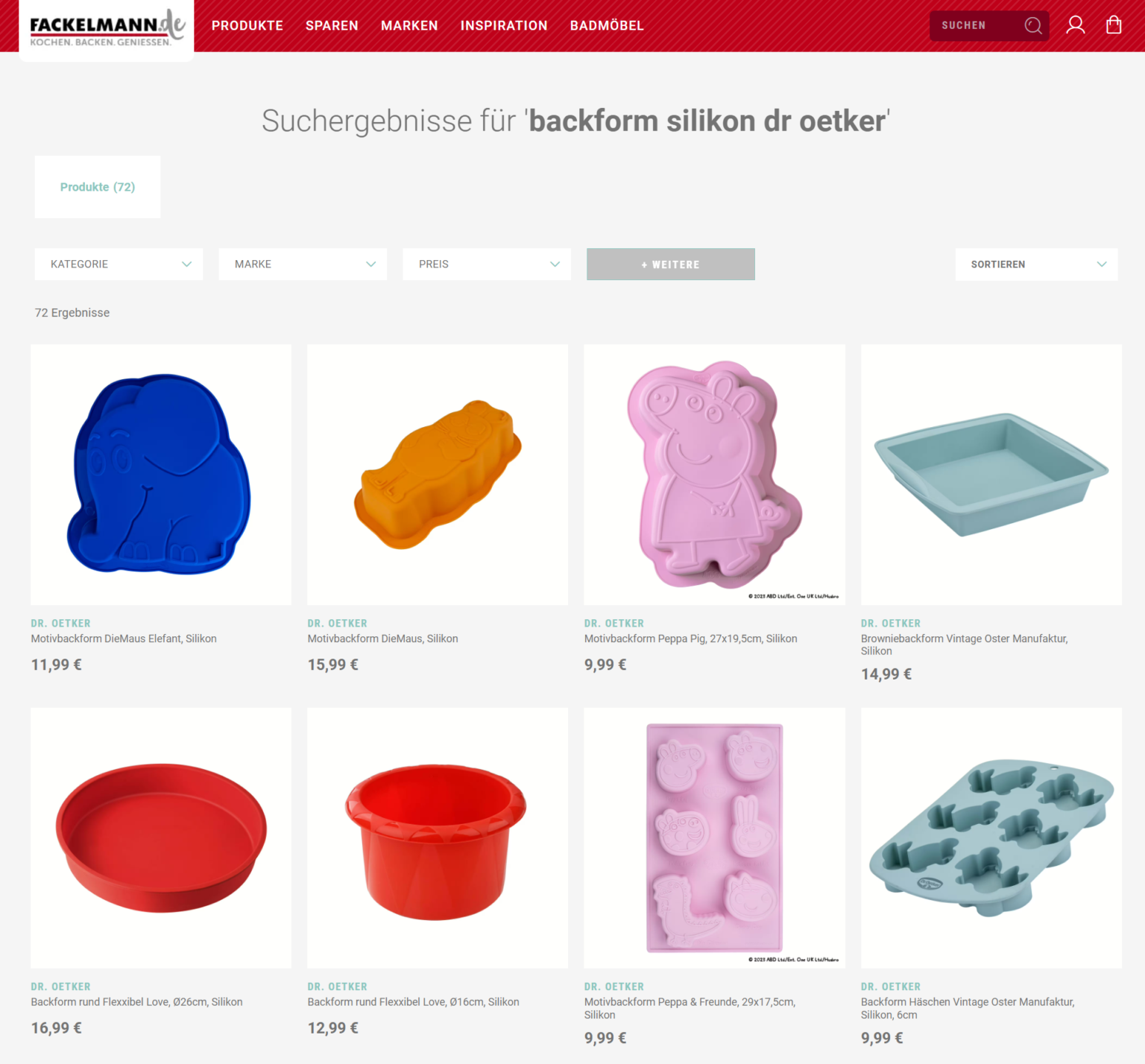The image size is (1145, 1064).
Task: Expand the Marke filter dropdown
Action: pyautogui.click(x=303, y=264)
